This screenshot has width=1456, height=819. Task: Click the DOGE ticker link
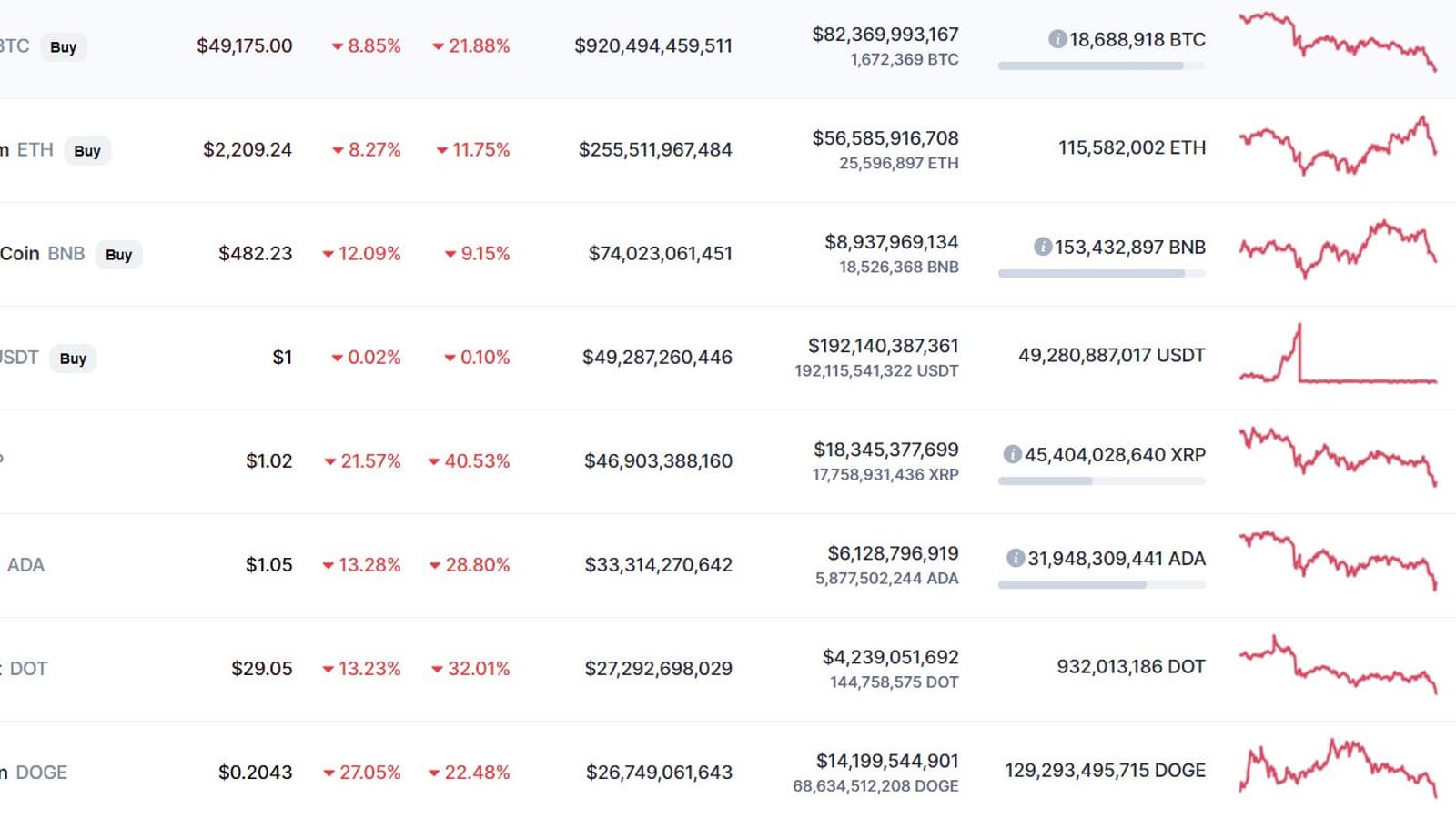coord(41,773)
